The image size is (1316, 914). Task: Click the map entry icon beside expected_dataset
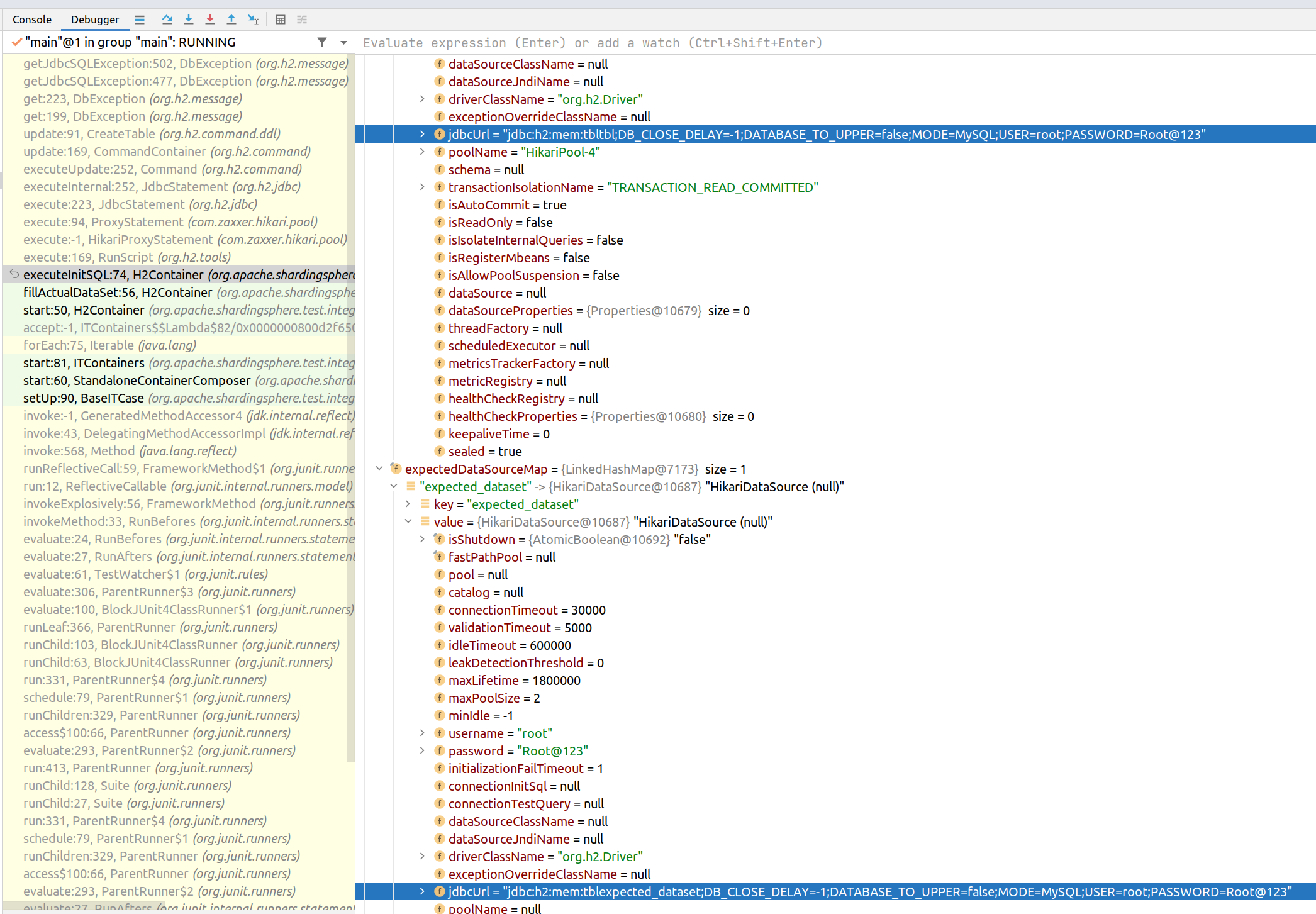click(410, 486)
